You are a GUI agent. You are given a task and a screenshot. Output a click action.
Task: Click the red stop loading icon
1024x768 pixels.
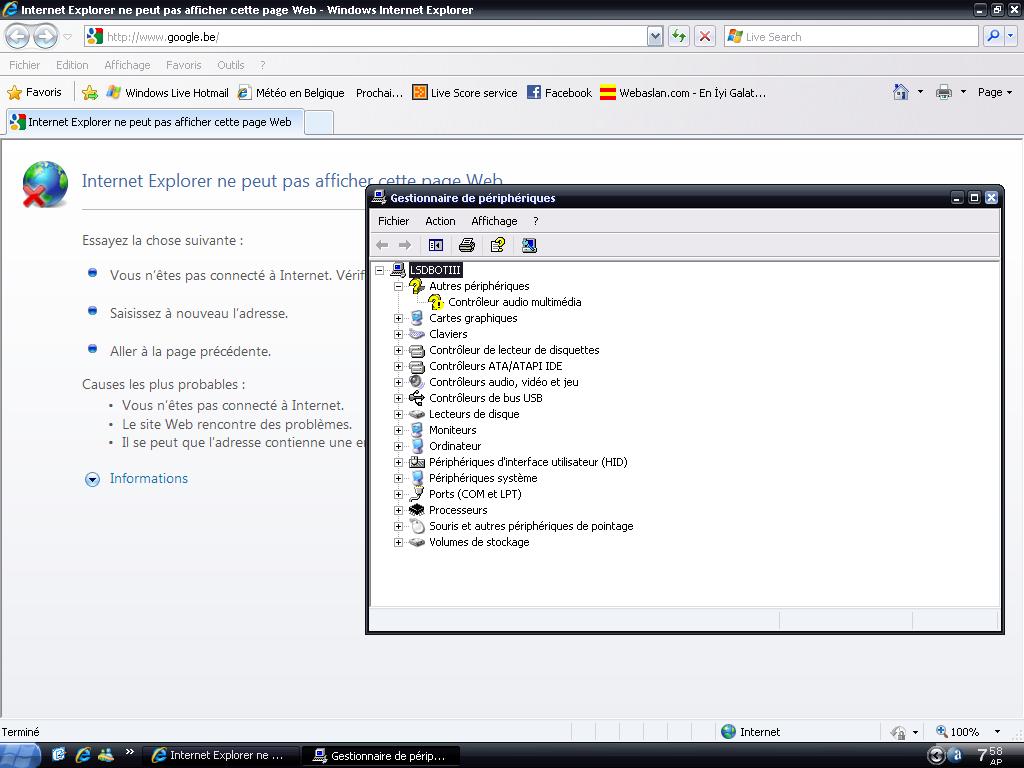tap(705, 36)
